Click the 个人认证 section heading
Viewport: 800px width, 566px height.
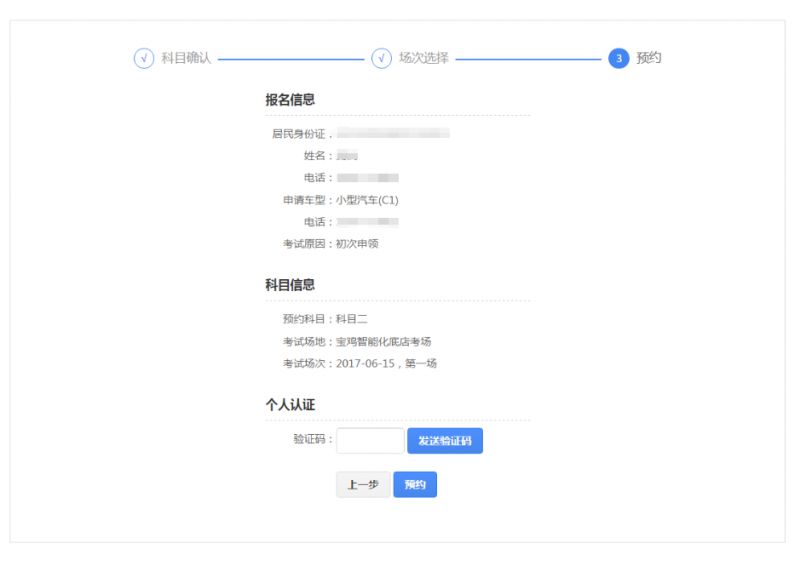click(290, 405)
